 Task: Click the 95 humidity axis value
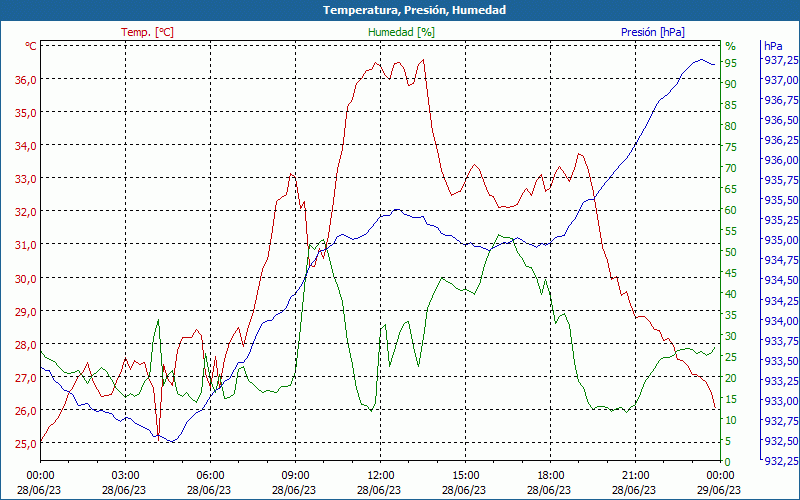pos(731,63)
